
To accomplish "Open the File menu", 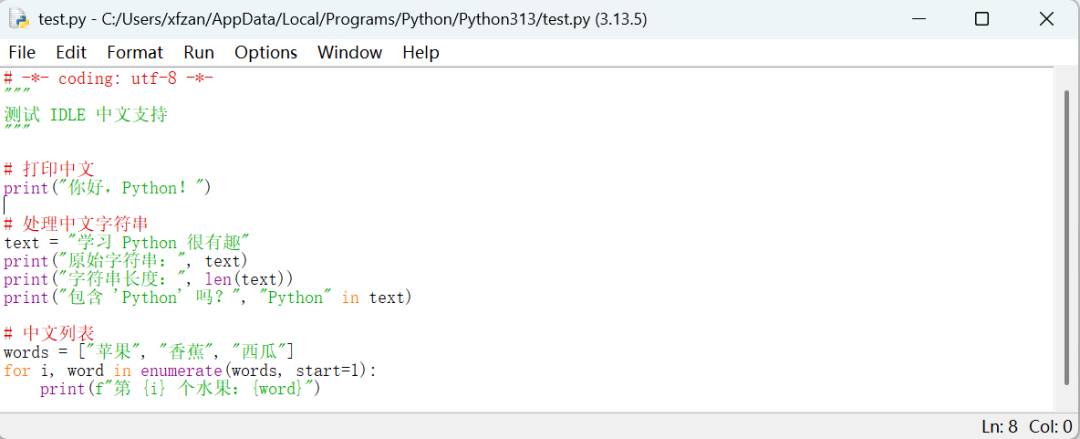I will (22, 52).
